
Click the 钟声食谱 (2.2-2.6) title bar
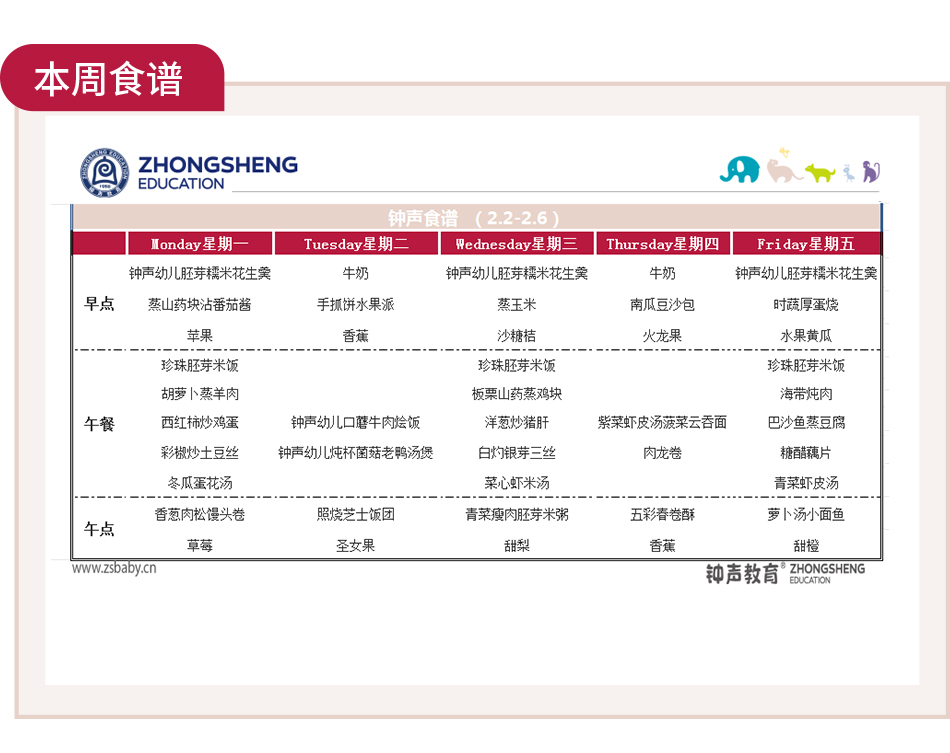click(x=475, y=218)
